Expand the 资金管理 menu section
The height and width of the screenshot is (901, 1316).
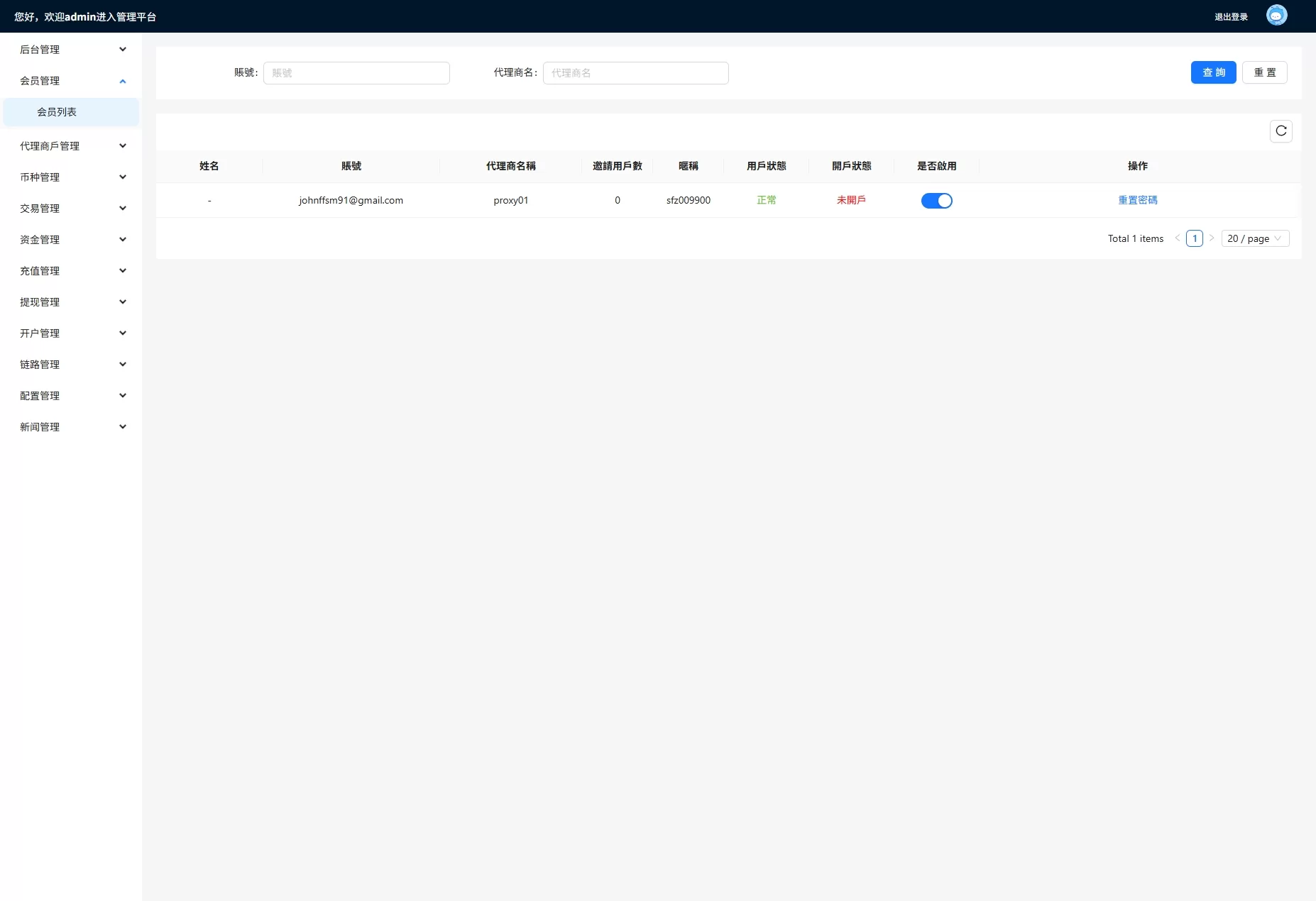coord(71,240)
